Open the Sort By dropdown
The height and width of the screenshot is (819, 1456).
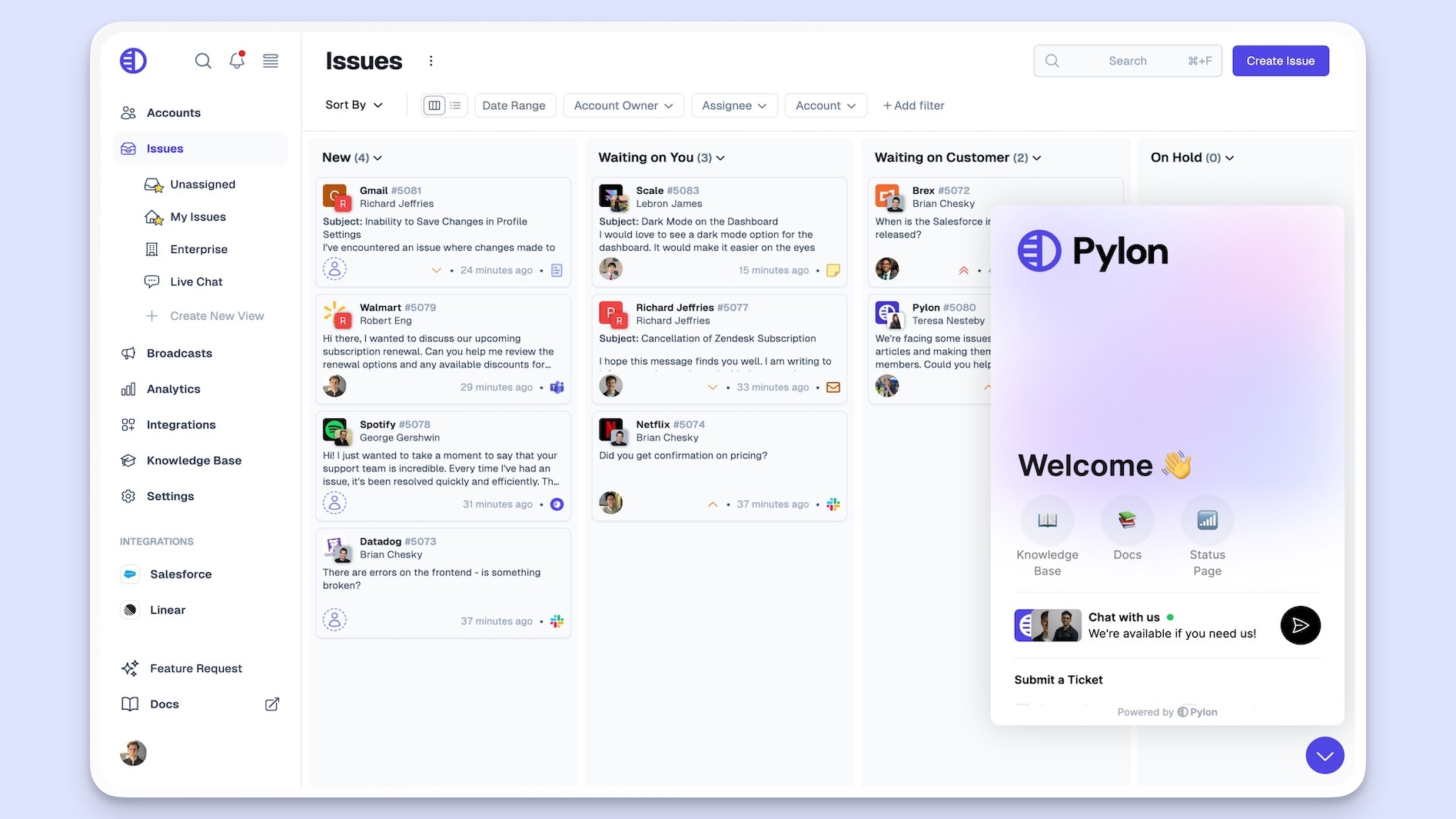tap(354, 105)
